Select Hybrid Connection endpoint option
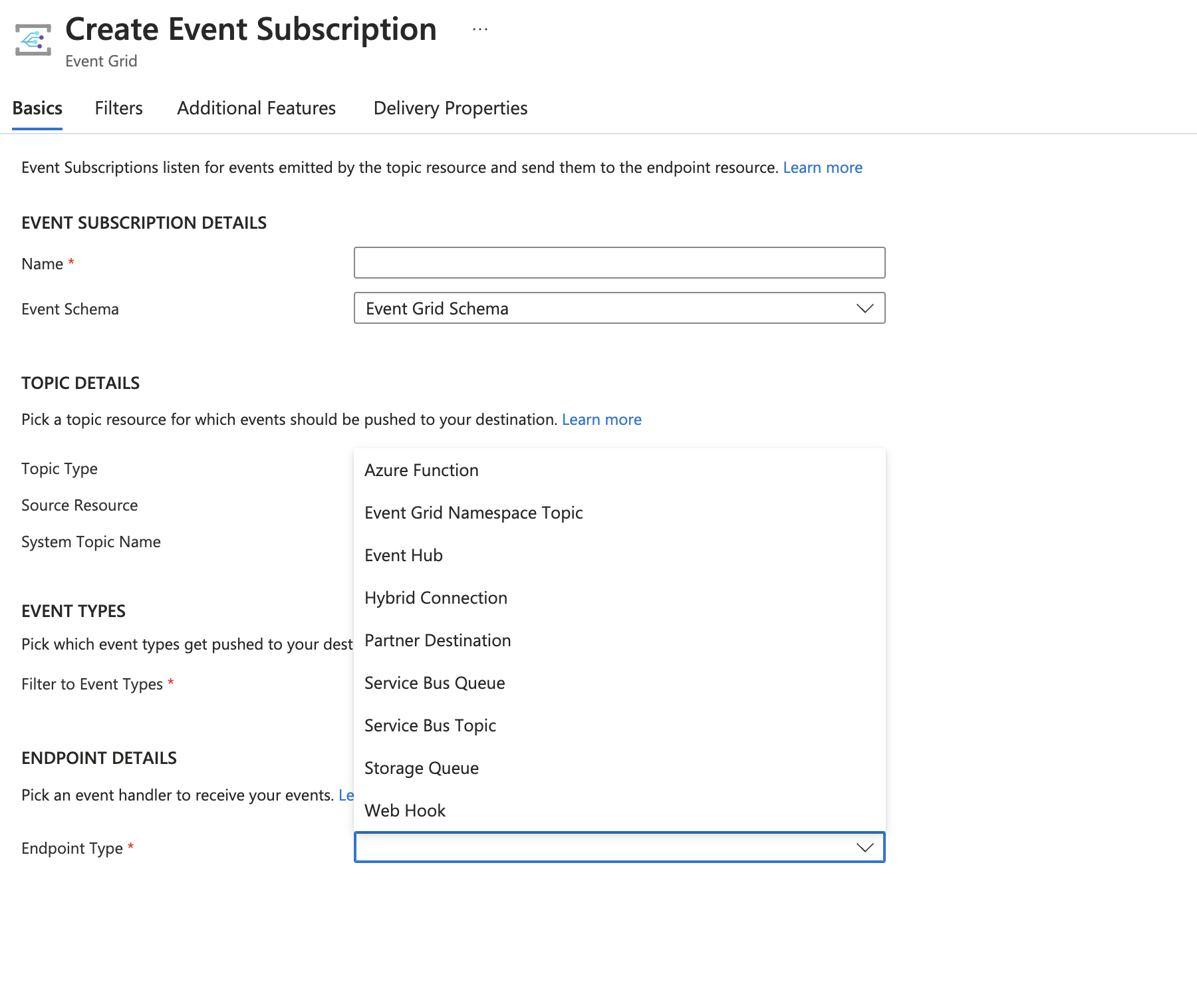 pyautogui.click(x=436, y=598)
